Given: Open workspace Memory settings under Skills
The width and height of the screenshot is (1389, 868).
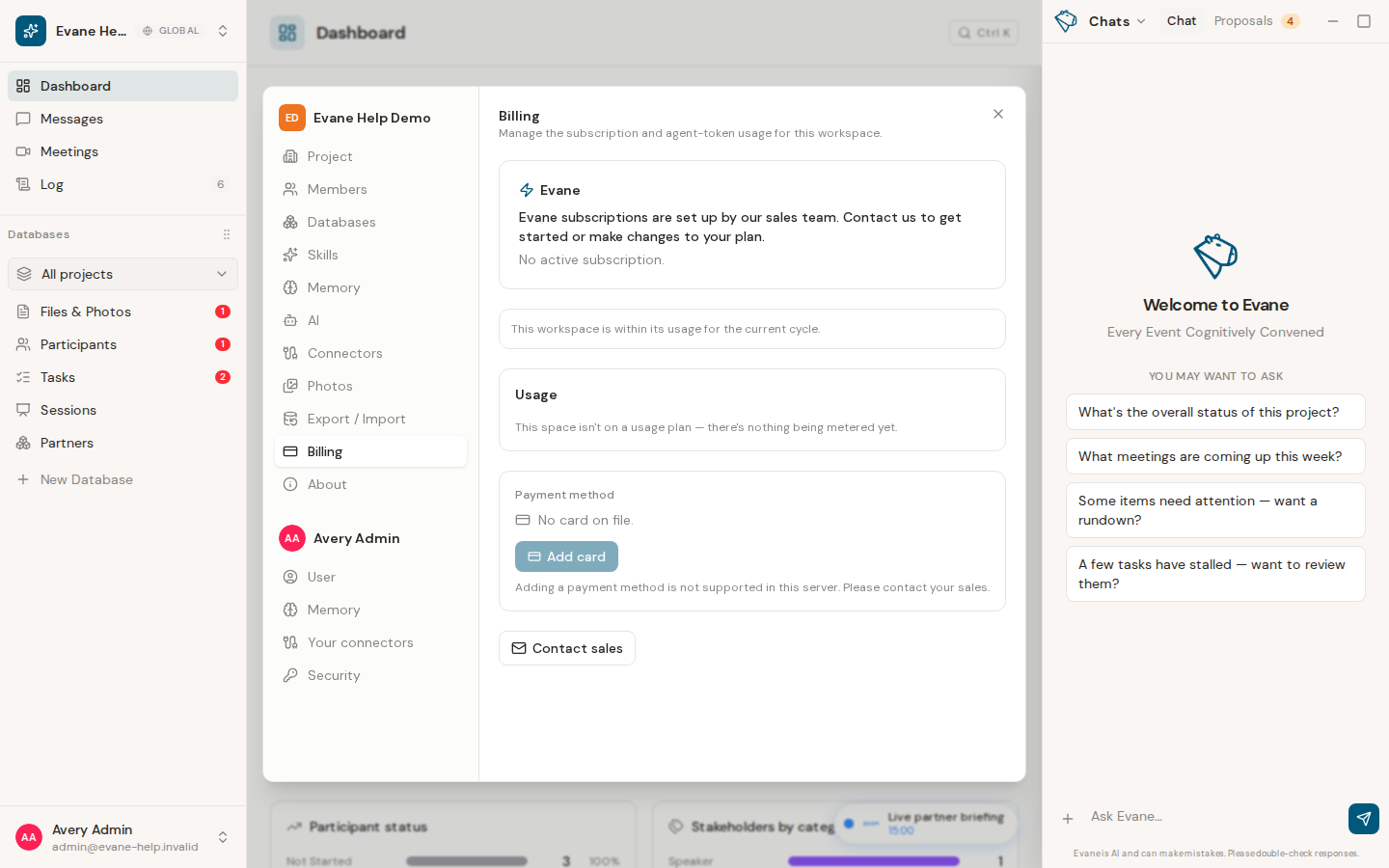Looking at the screenshot, I should point(370,287).
